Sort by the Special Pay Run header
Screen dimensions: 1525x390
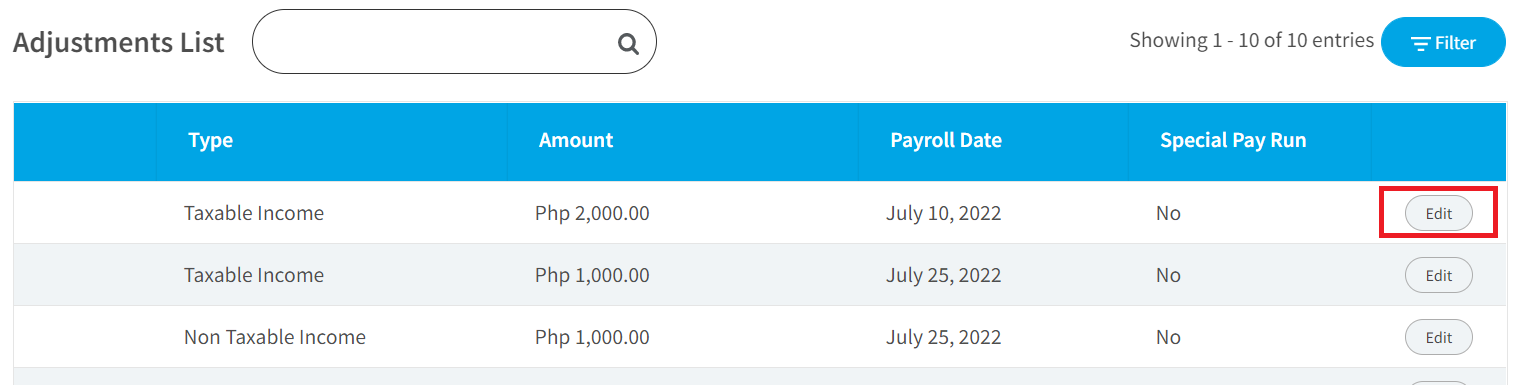[1233, 141]
